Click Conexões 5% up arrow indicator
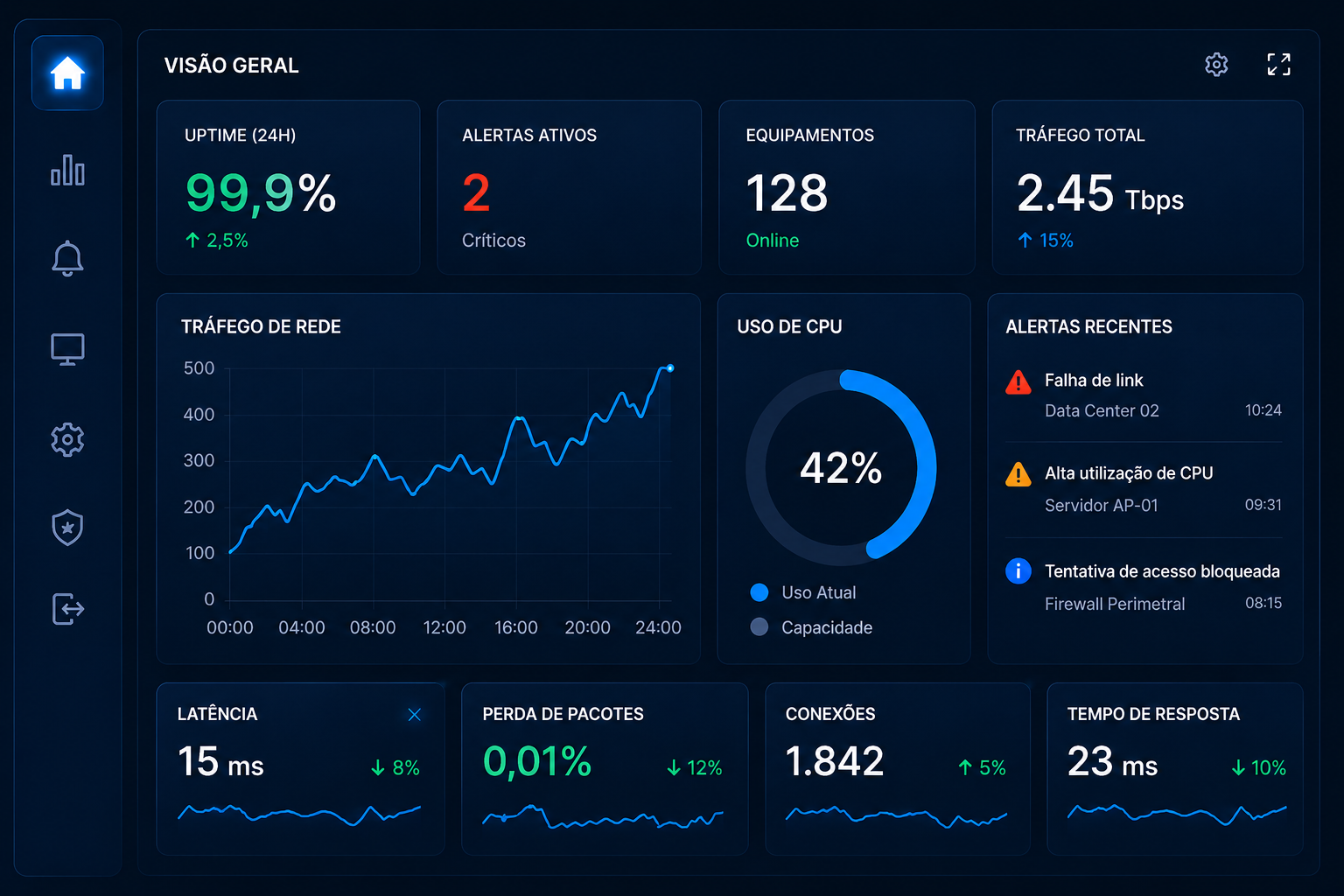 tap(982, 767)
